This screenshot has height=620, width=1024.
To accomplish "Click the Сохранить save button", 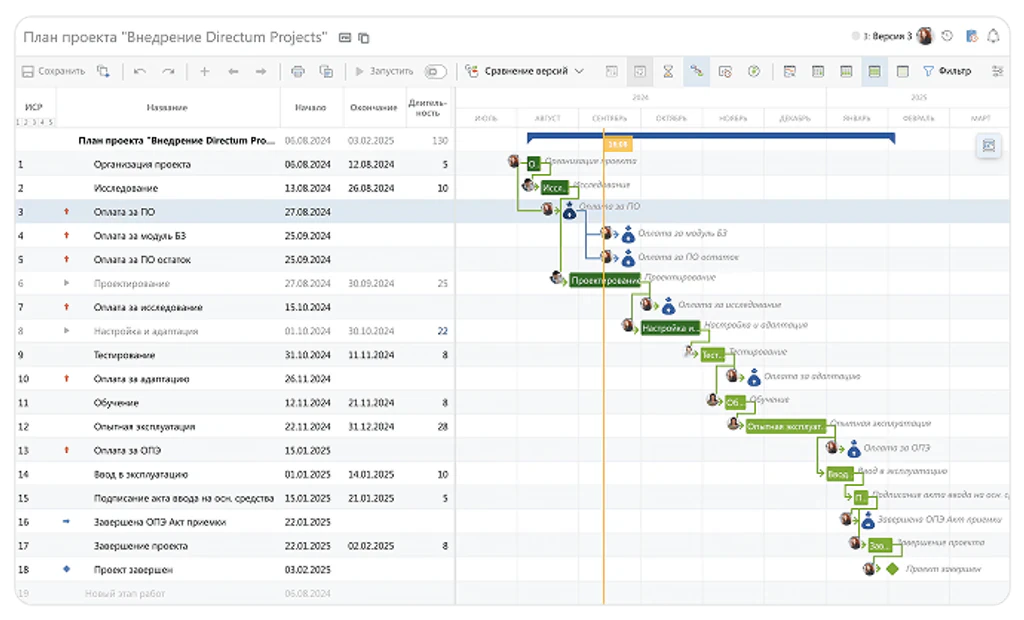I will point(54,71).
